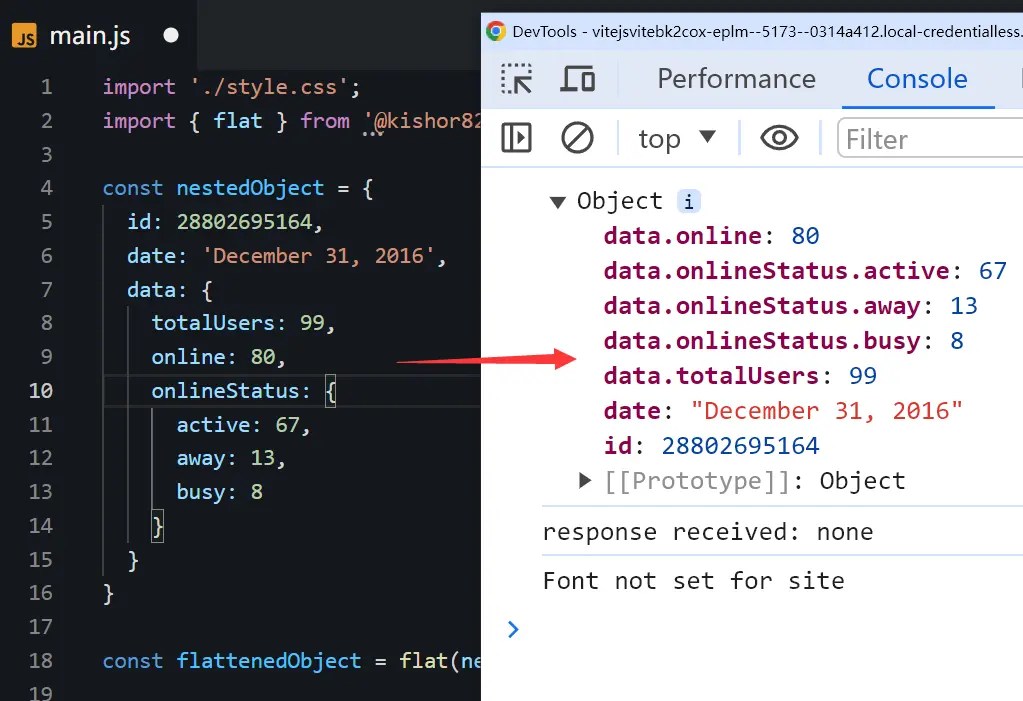Toggle the blue prompt chevron in console
Screen dimensions: 1023x701
click(x=513, y=630)
